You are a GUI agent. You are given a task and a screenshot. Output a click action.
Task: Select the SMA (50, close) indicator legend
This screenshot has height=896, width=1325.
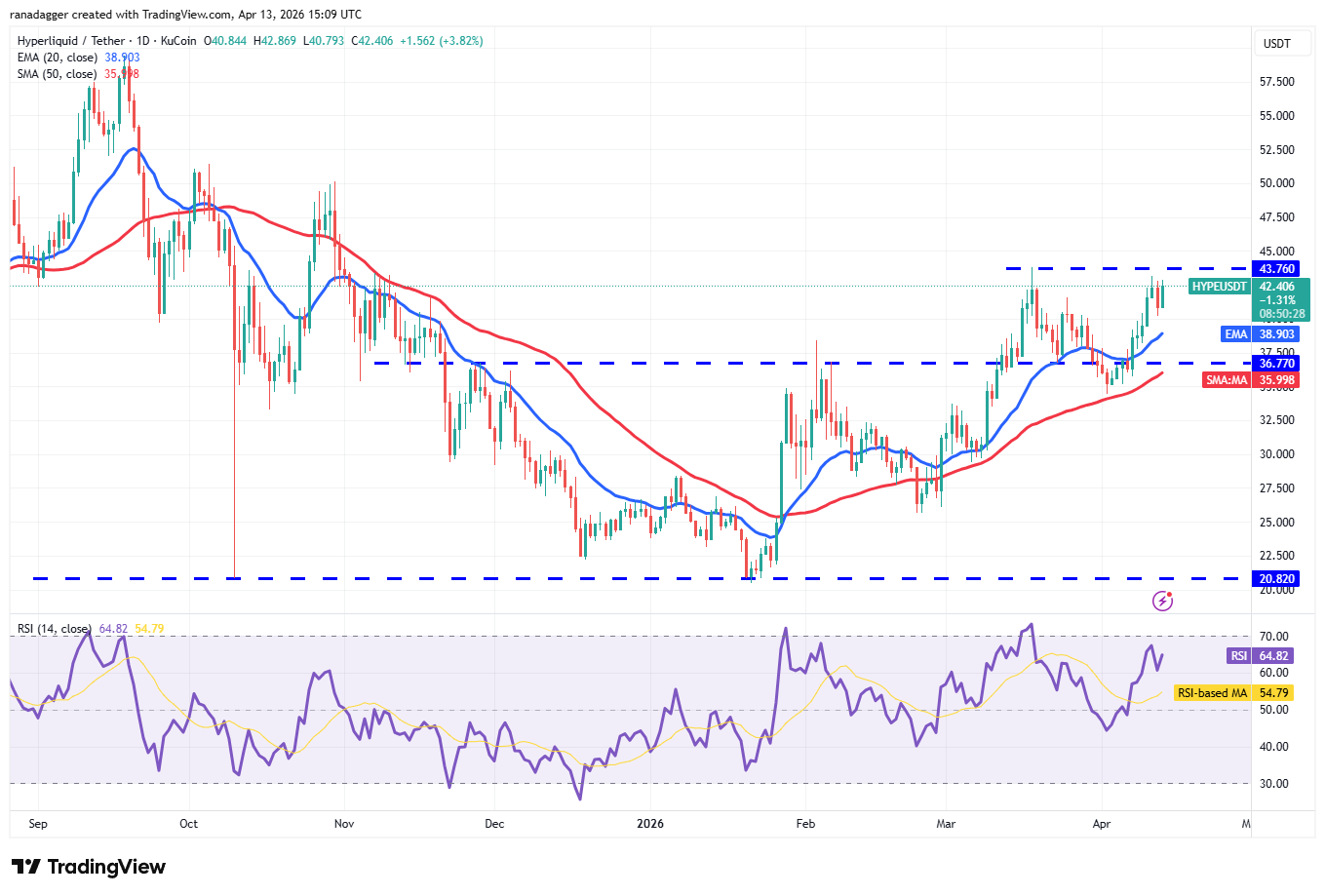tap(57, 73)
